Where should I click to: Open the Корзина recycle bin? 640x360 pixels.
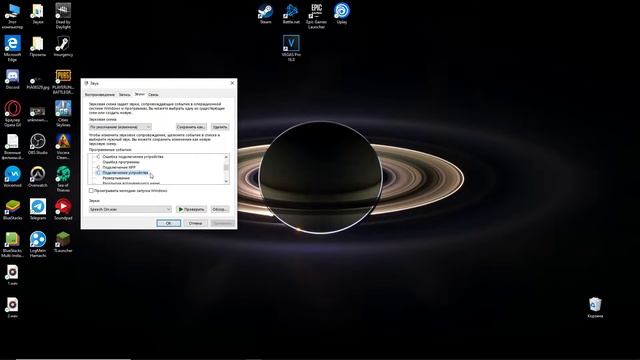(x=595, y=308)
